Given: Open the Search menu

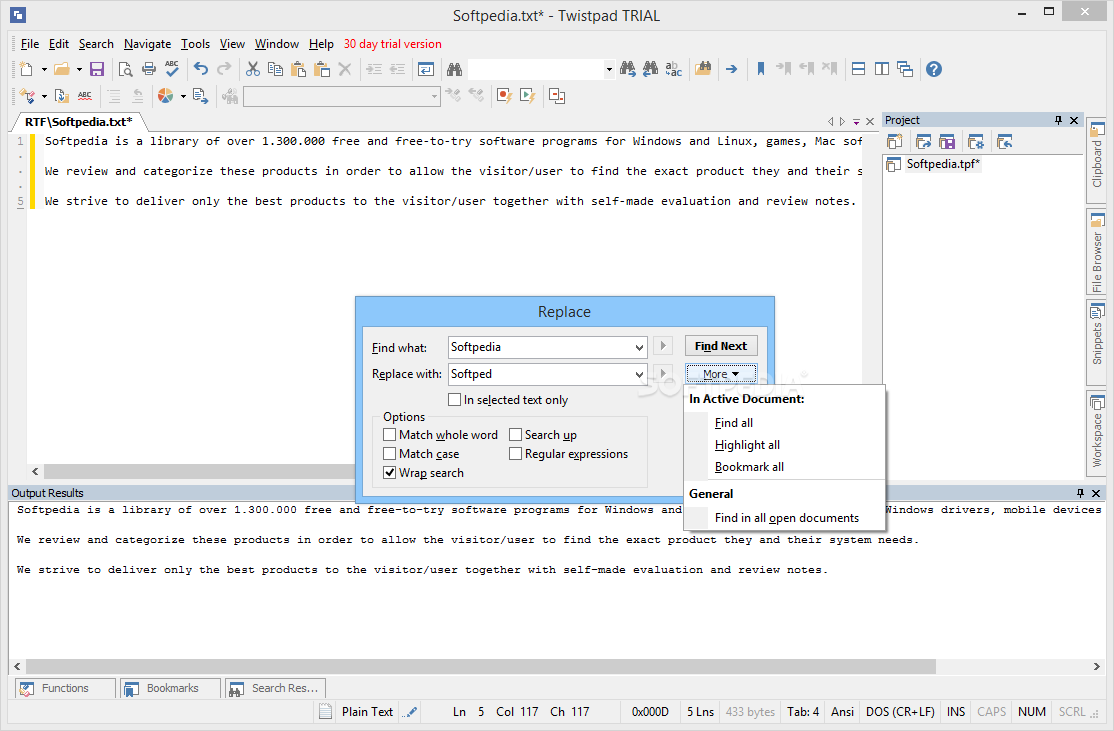Looking at the screenshot, I should tap(96, 44).
